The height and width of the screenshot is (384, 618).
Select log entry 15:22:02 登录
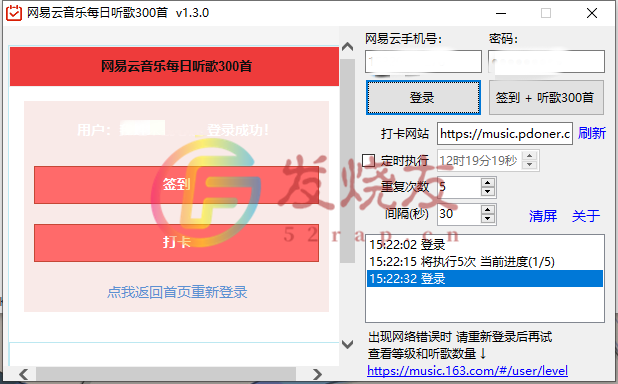[x=485, y=245]
